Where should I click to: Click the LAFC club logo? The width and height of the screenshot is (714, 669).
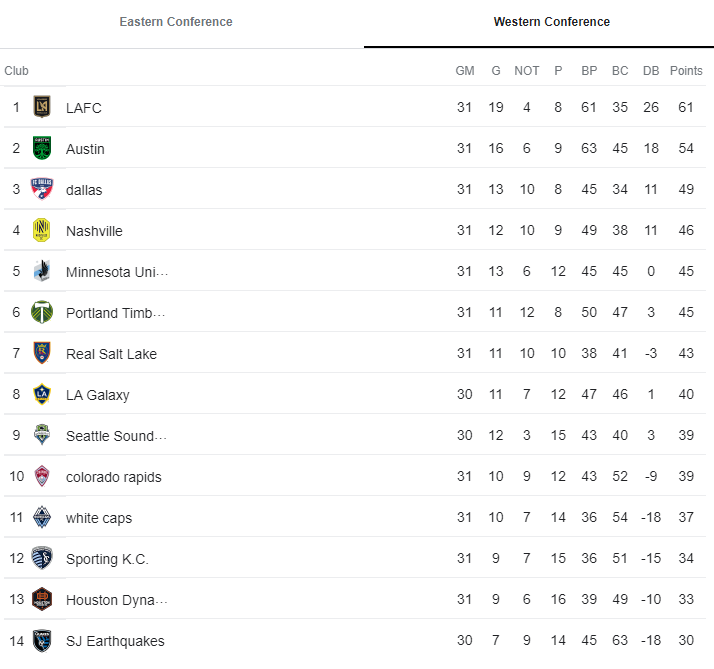point(42,107)
